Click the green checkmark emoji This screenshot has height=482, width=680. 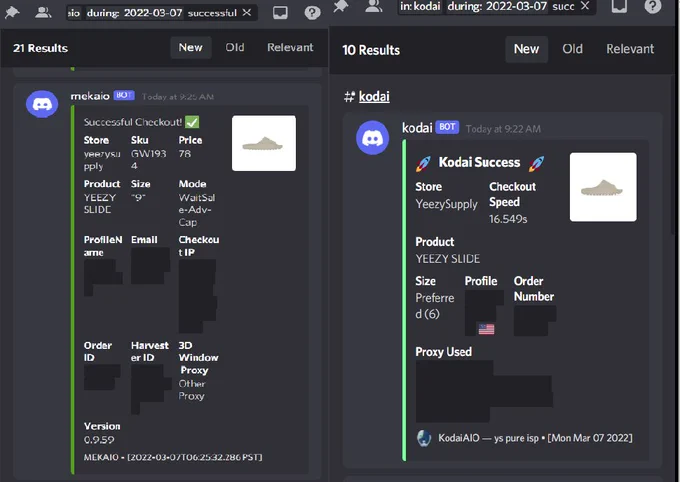pos(192,122)
